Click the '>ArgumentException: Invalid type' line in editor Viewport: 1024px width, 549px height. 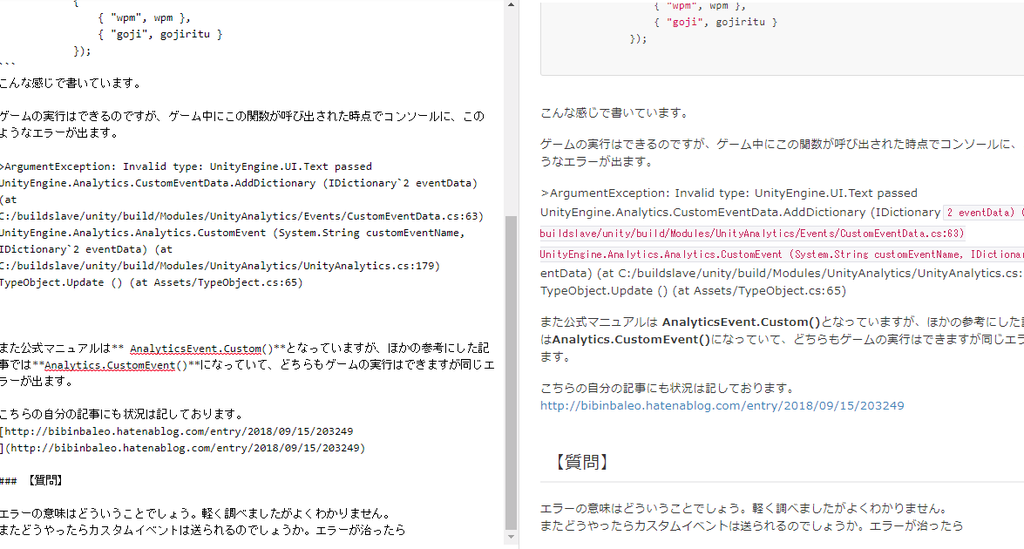[x=185, y=166]
